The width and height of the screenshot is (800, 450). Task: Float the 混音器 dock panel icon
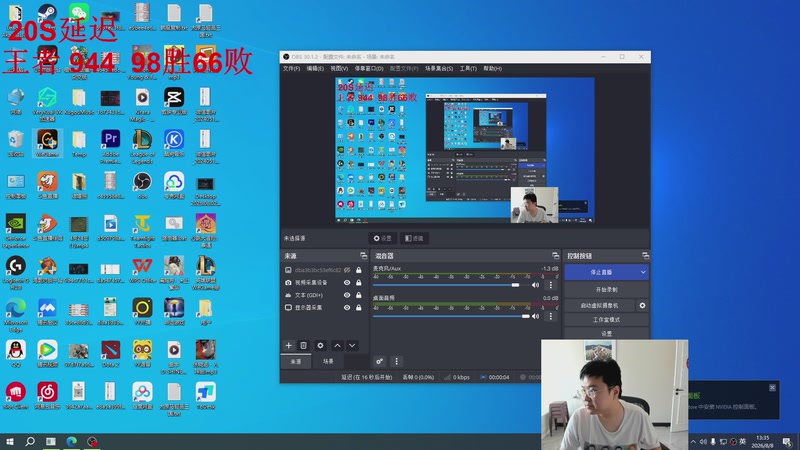pos(556,256)
